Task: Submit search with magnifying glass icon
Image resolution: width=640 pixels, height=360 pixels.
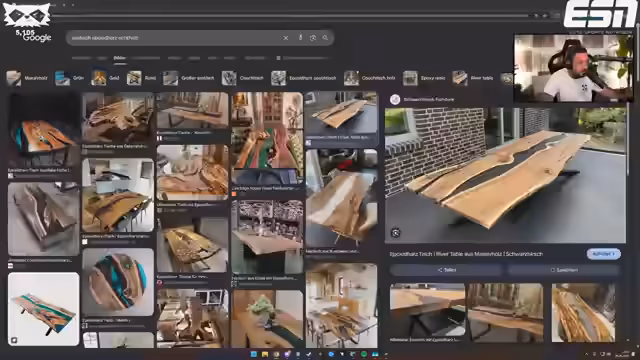Action: coord(325,38)
